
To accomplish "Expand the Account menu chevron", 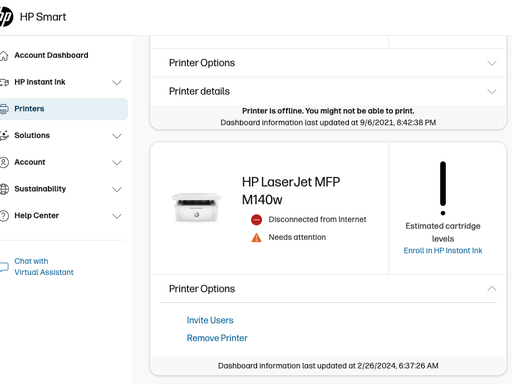I will click(x=117, y=162).
